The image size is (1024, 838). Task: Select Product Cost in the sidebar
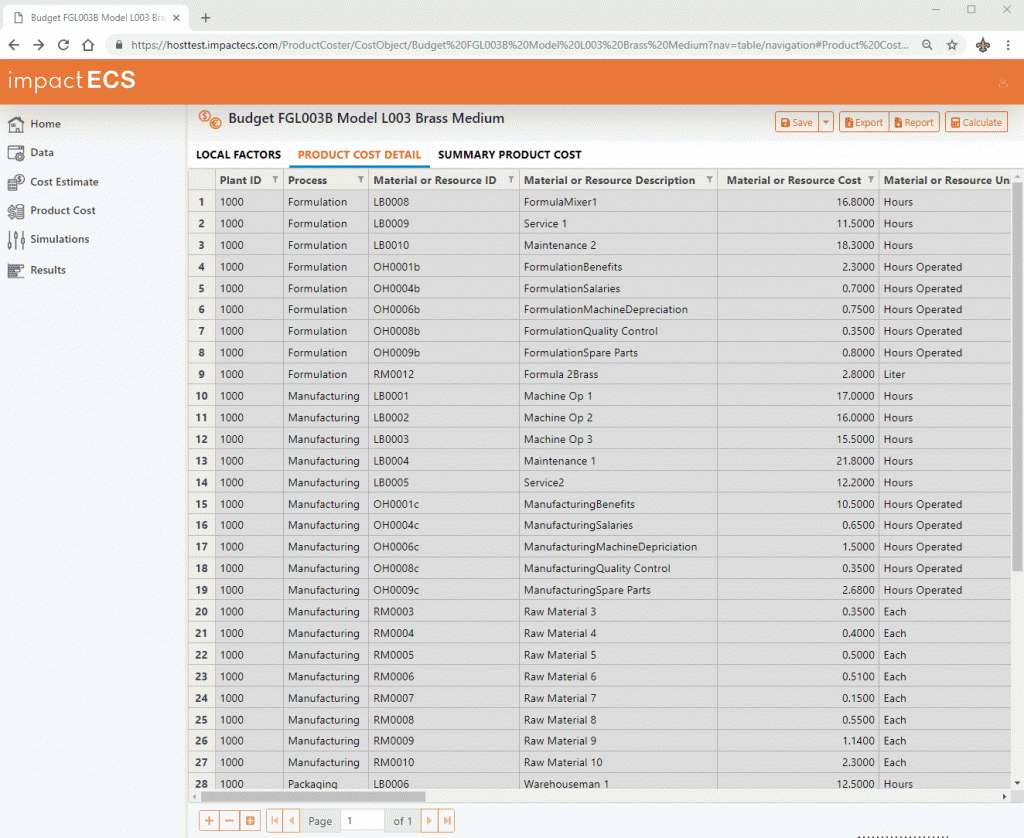pyautogui.click(x=52, y=210)
